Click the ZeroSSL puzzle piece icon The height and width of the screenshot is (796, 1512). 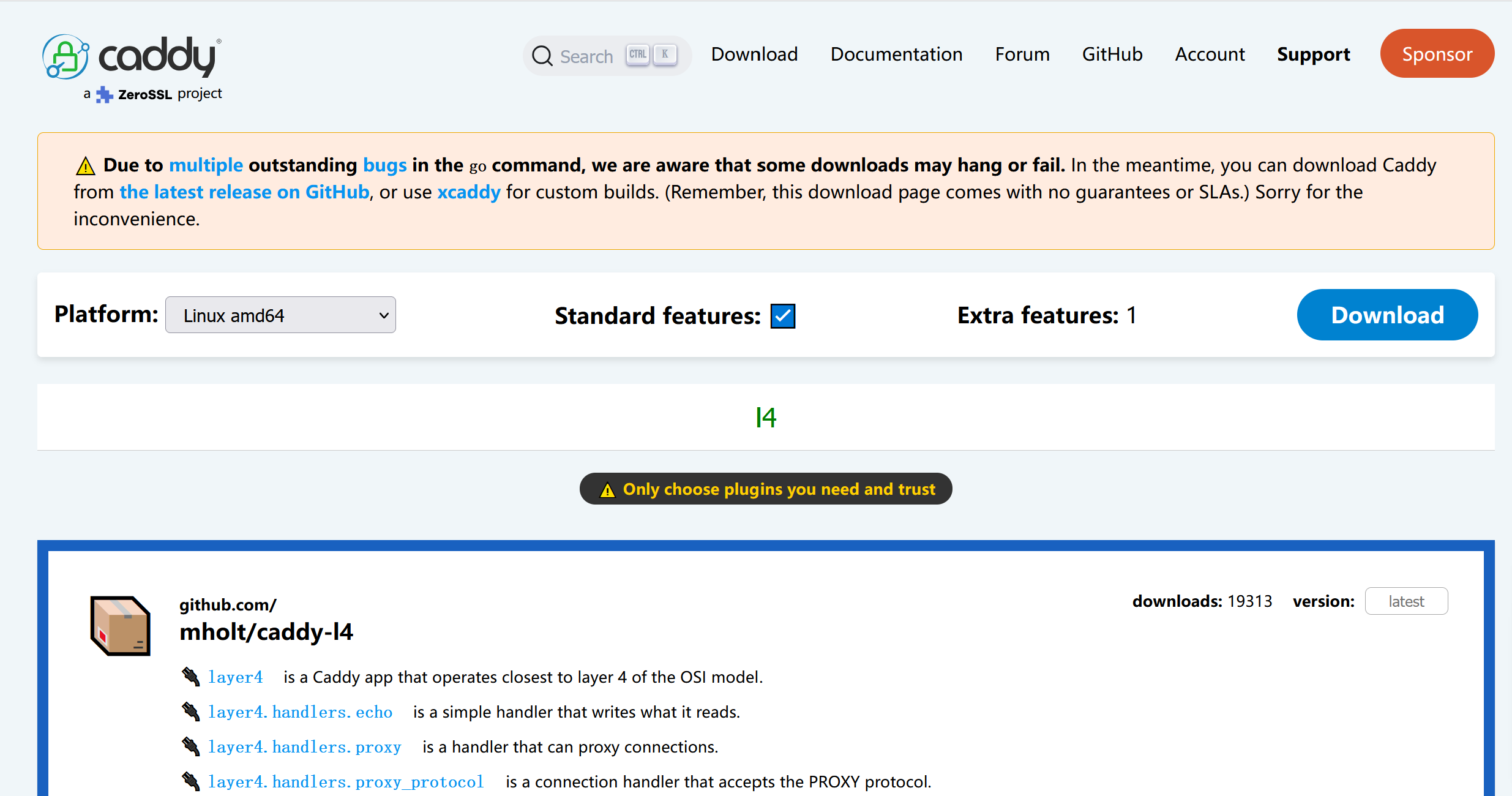(x=105, y=94)
